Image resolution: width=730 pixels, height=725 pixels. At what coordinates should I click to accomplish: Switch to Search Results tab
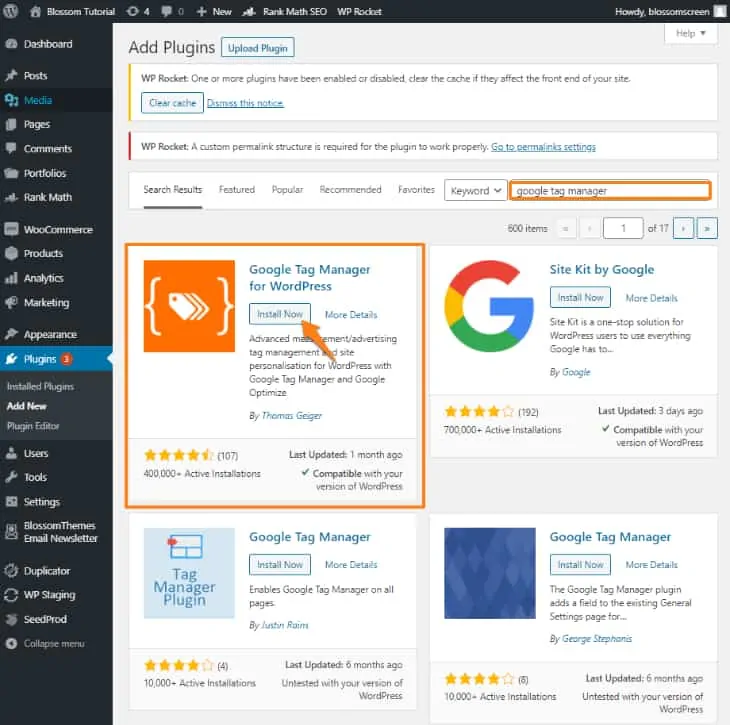coord(173,190)
